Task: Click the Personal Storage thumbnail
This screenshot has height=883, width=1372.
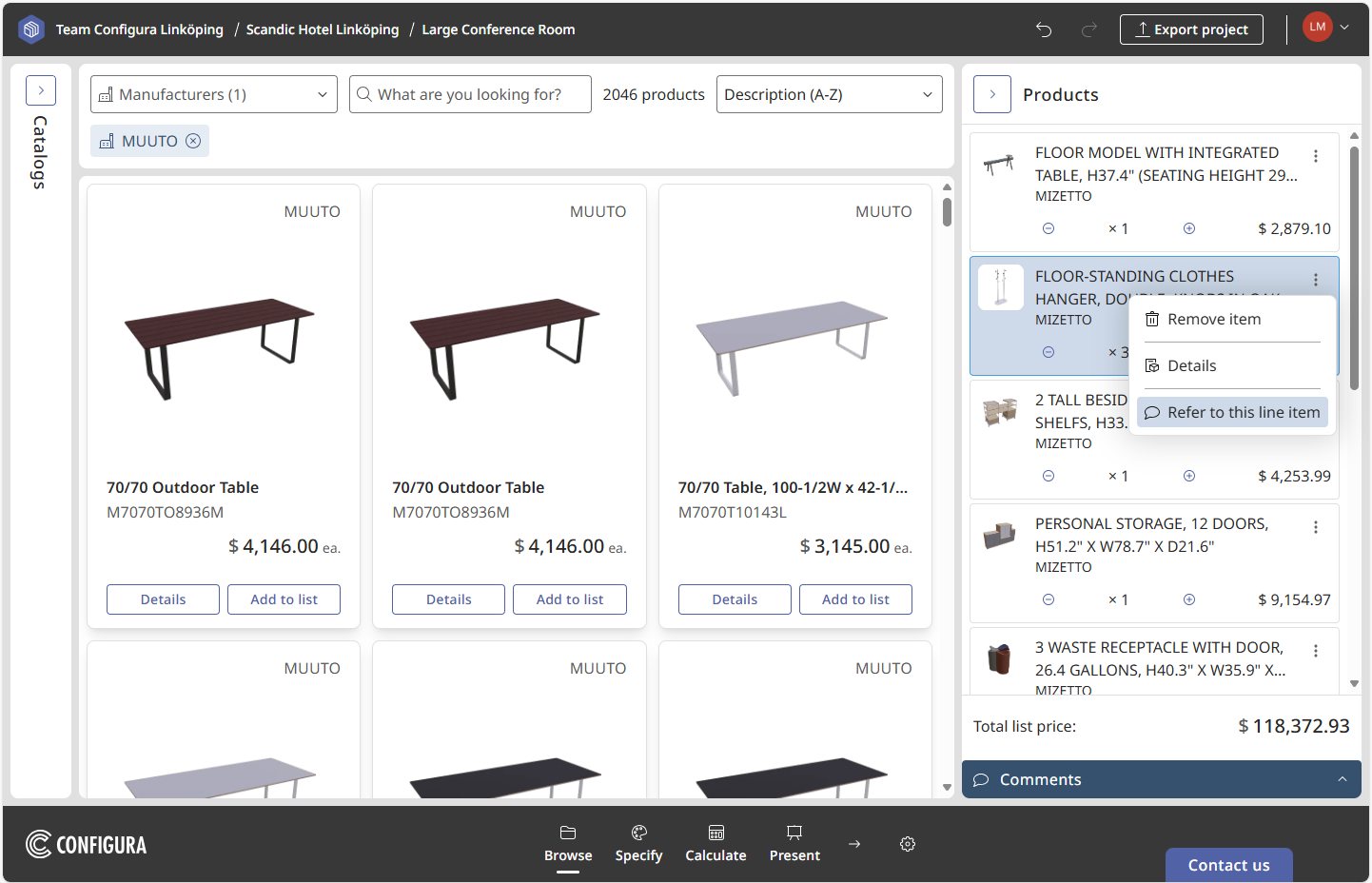Action: (1000, 536)
